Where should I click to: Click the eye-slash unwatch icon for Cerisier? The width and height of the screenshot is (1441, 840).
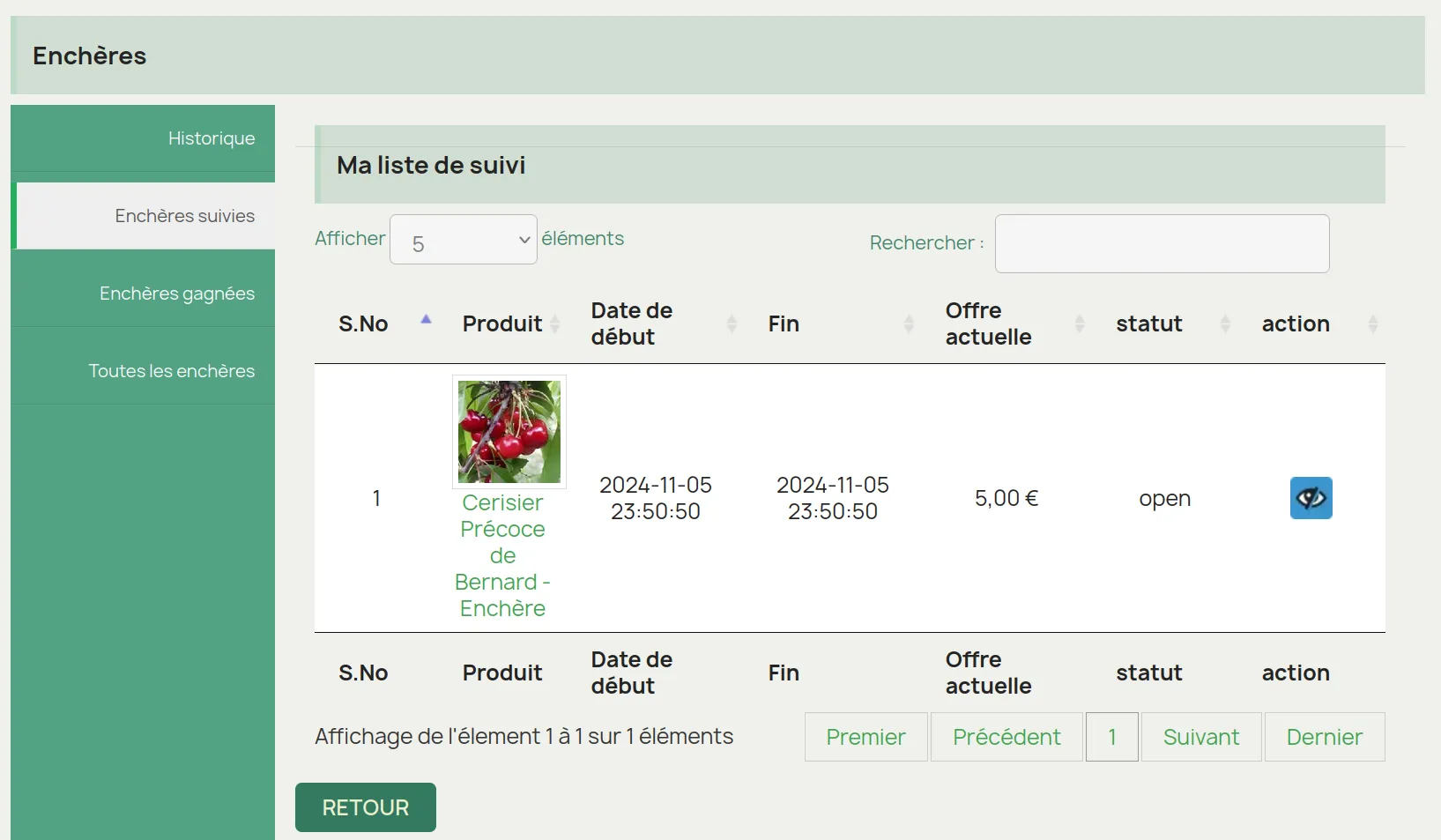click(x=1311, y=498)
